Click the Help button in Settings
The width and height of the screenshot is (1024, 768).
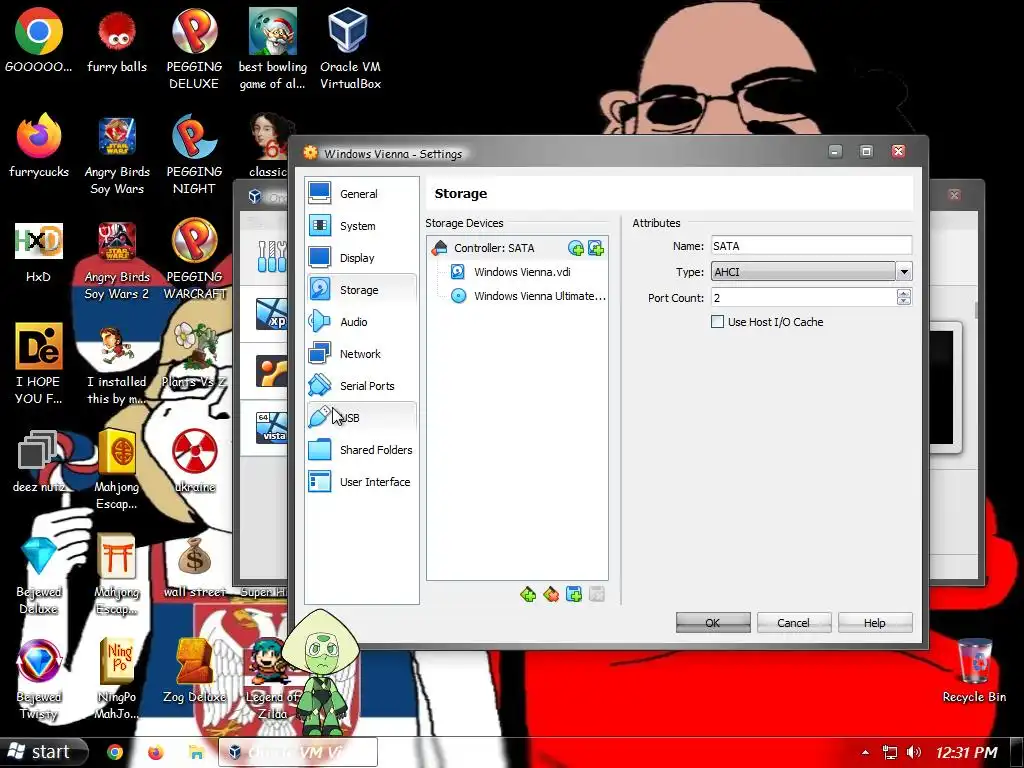(x=874, y=623)
